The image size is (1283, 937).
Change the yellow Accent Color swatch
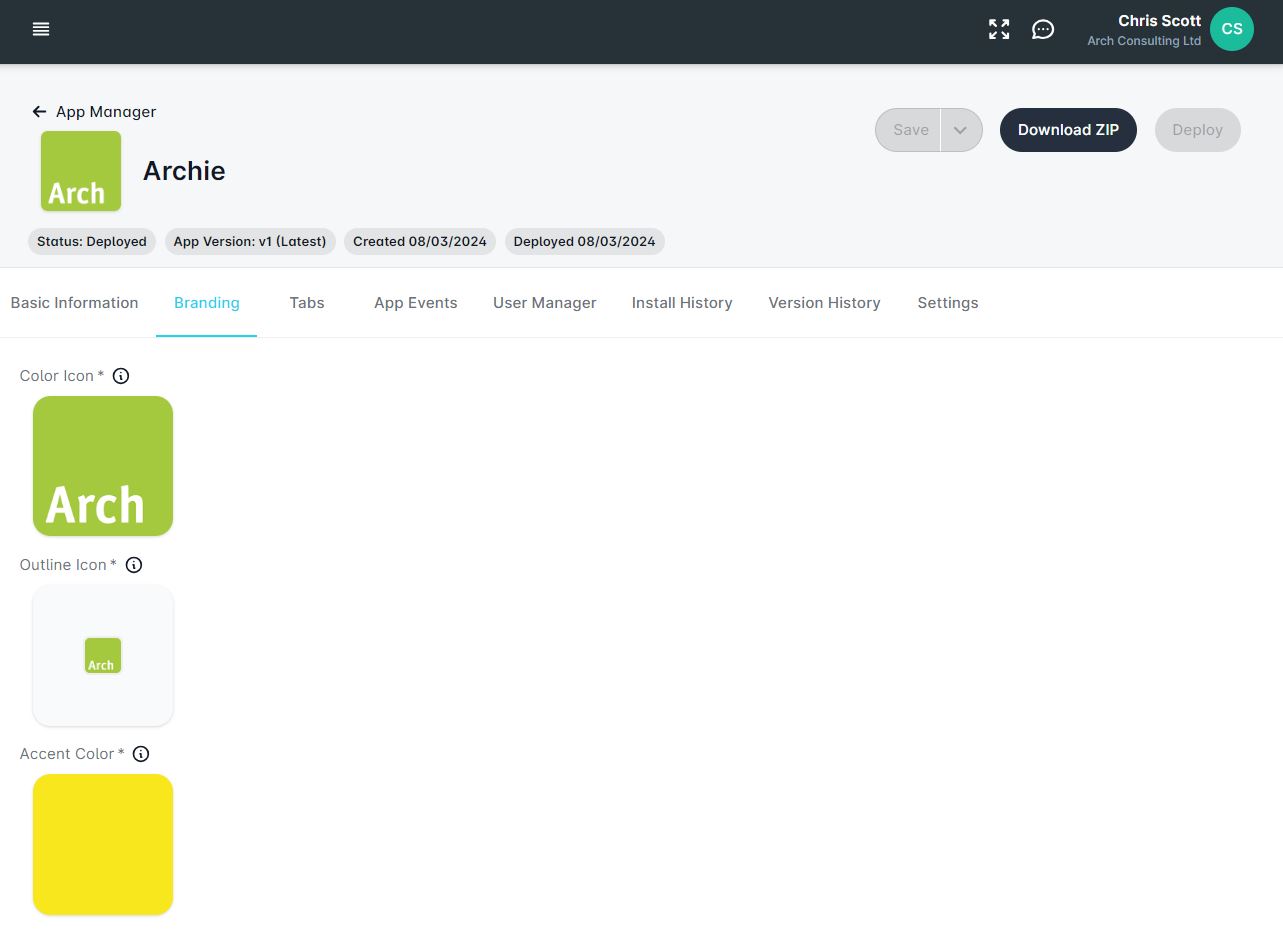(x=102, y=844)
